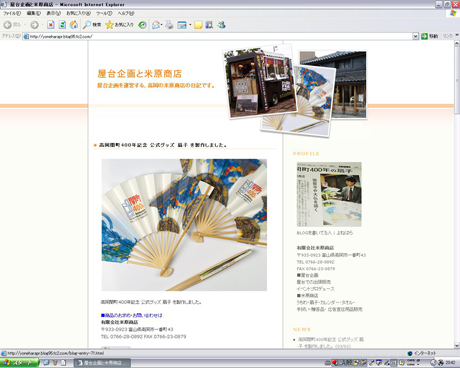Viewport: 460px width, 368px height.
Task: Click the first quick launch icon beside Start
Action: coord(46,363)
